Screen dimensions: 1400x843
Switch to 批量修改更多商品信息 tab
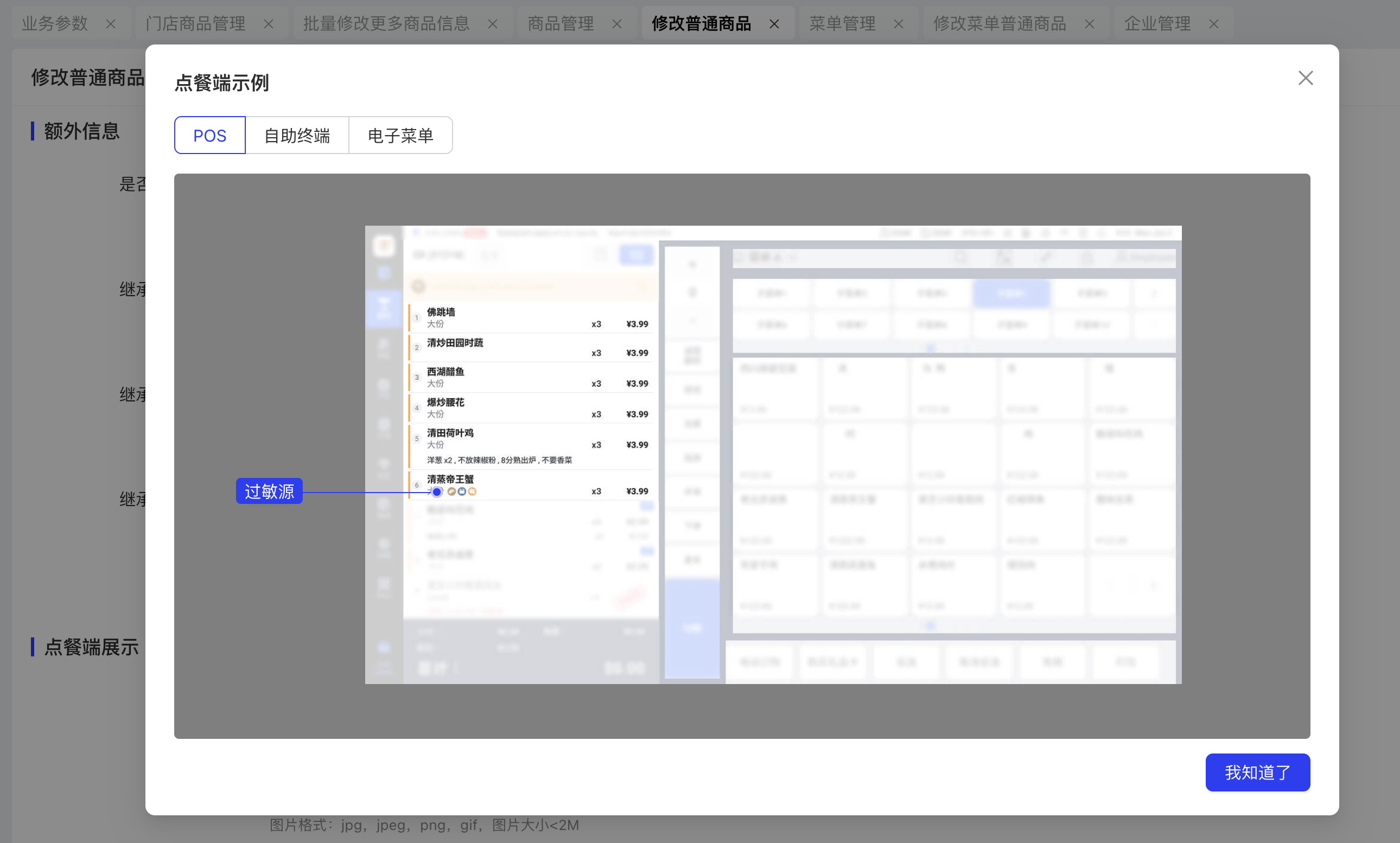[x=386, y=24]
